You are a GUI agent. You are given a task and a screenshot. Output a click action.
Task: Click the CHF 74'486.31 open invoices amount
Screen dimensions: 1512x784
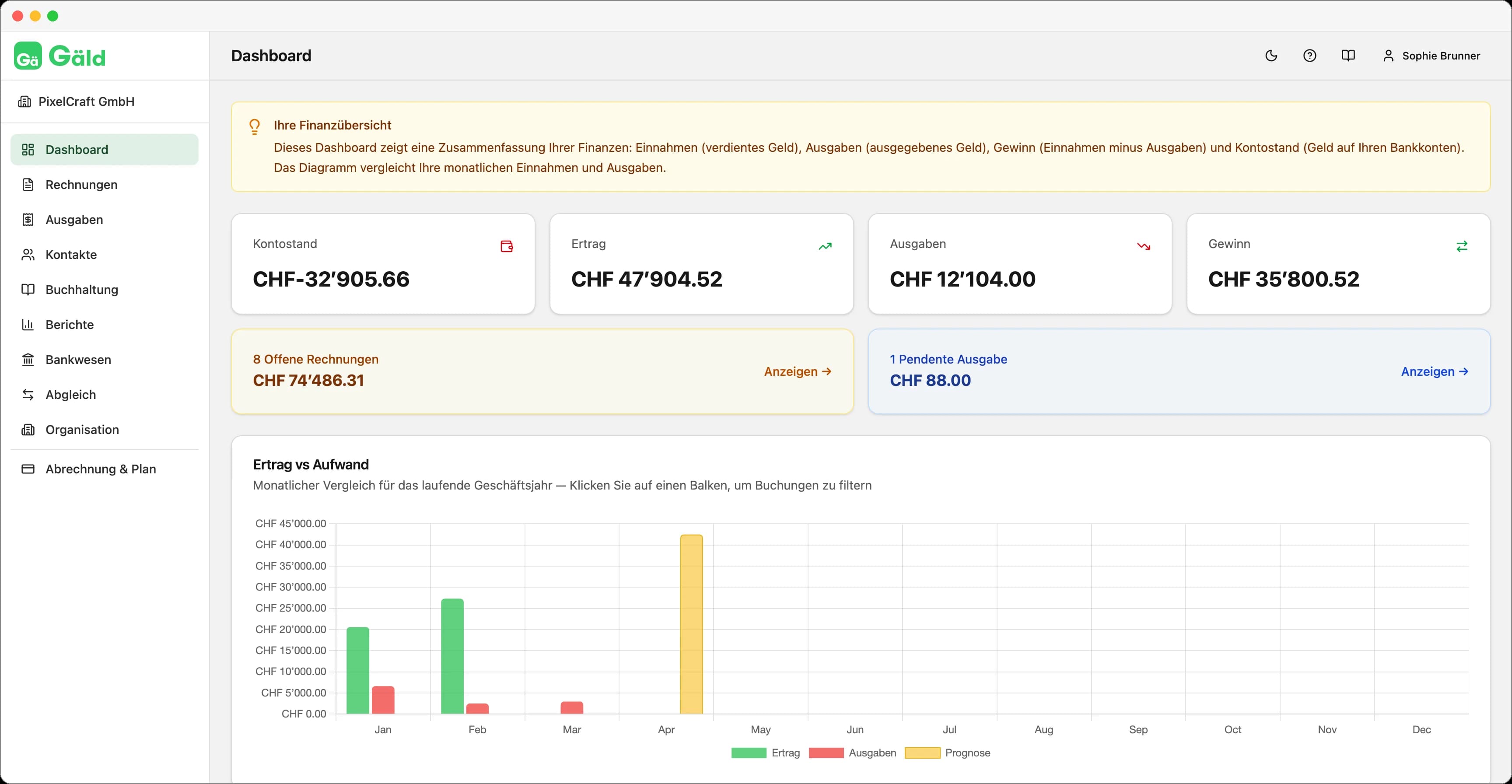point(309,380)
